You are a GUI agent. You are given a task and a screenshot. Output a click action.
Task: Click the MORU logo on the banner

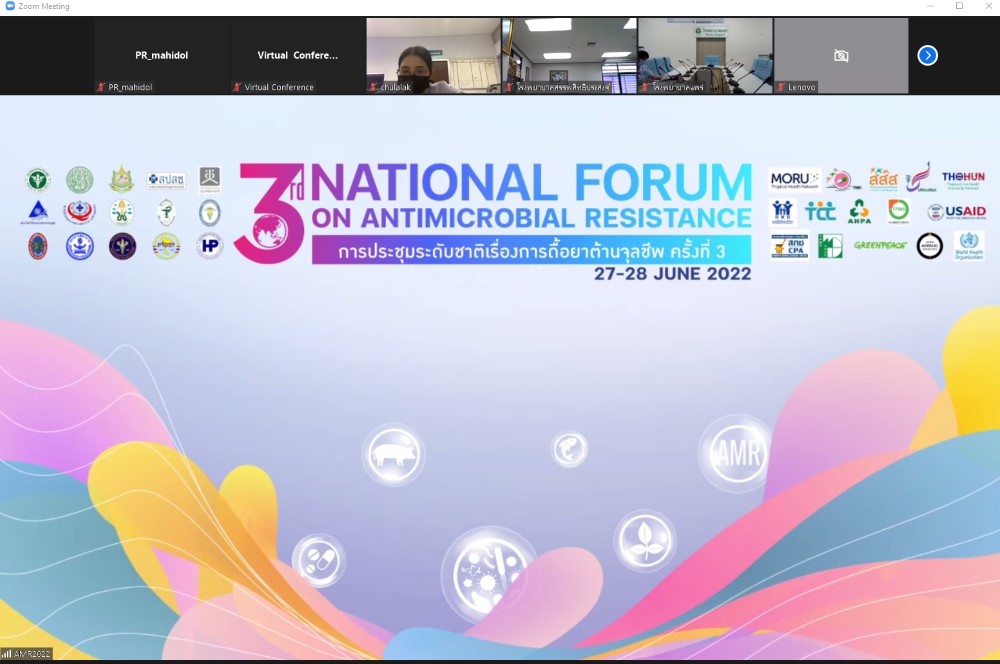tap(794, 180)
